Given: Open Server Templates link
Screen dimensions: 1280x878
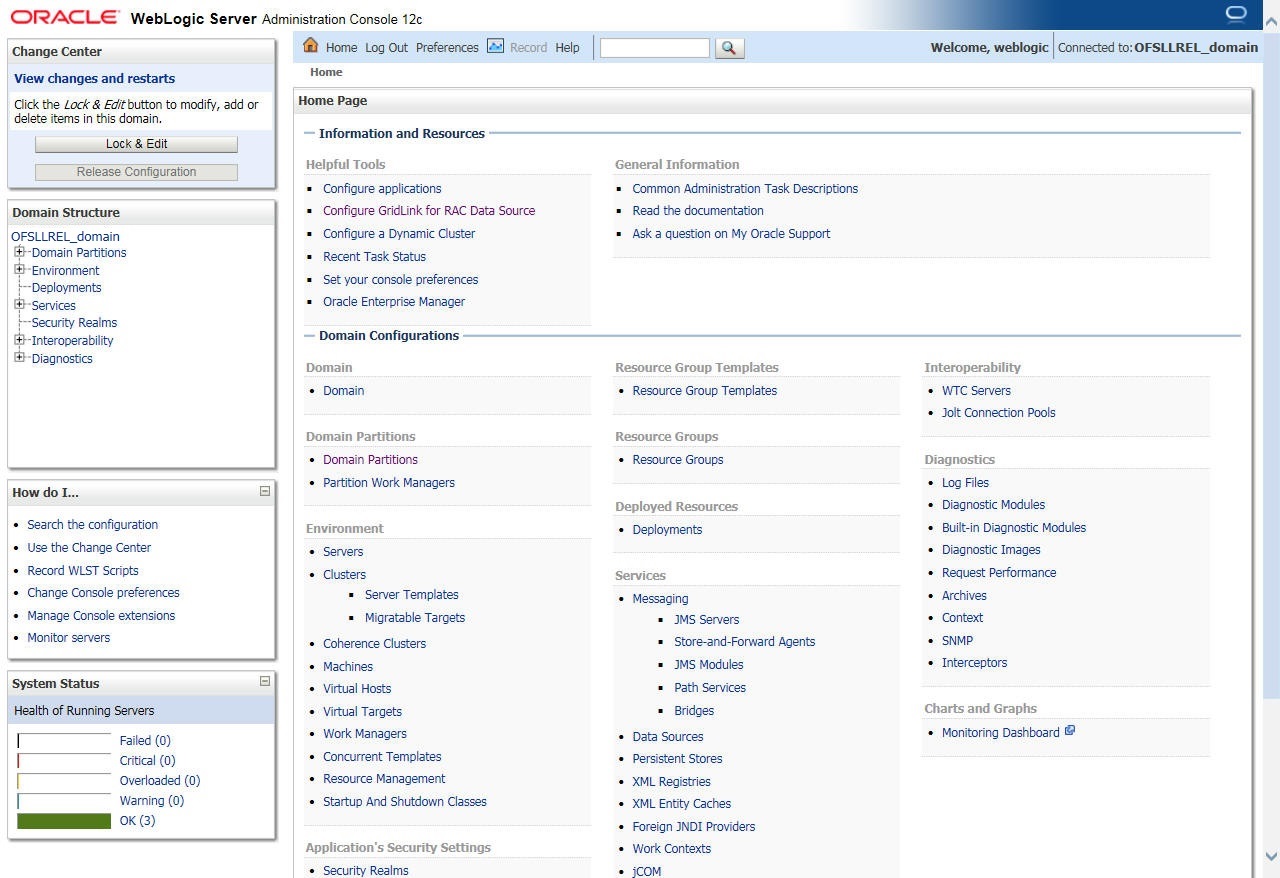Looking at the screenshot, I should coord(412,595).
